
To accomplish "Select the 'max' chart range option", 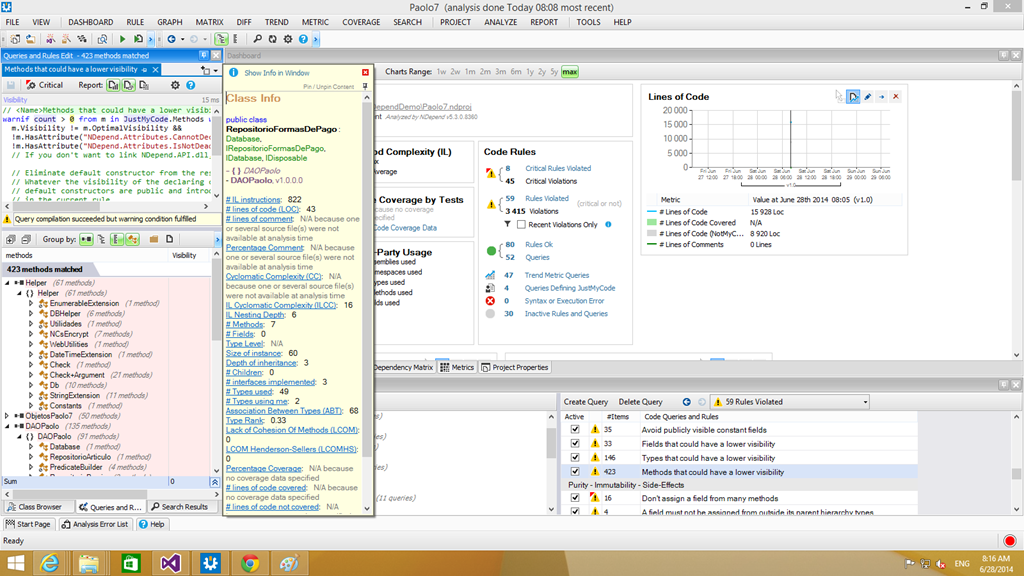I will tap(570, 72).
